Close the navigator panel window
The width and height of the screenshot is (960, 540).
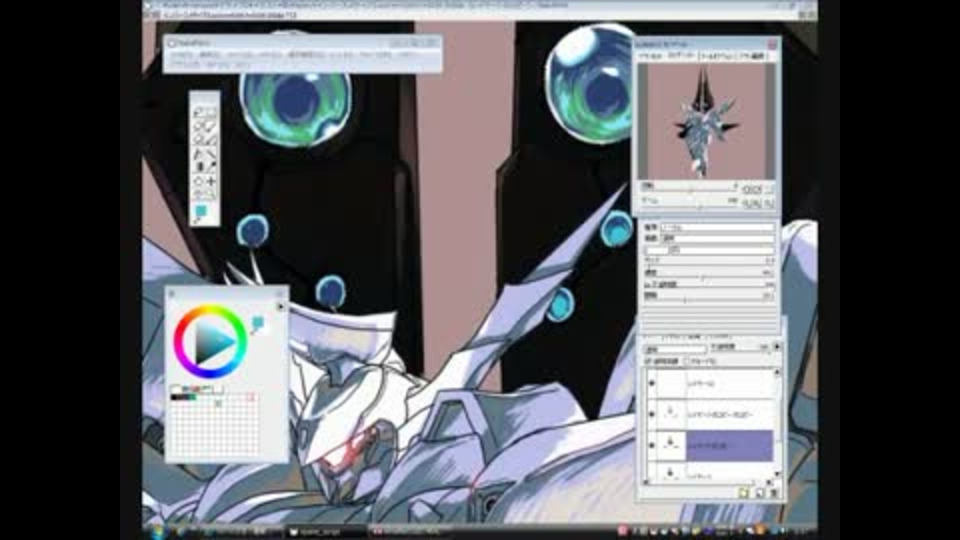tap(772, 45)
